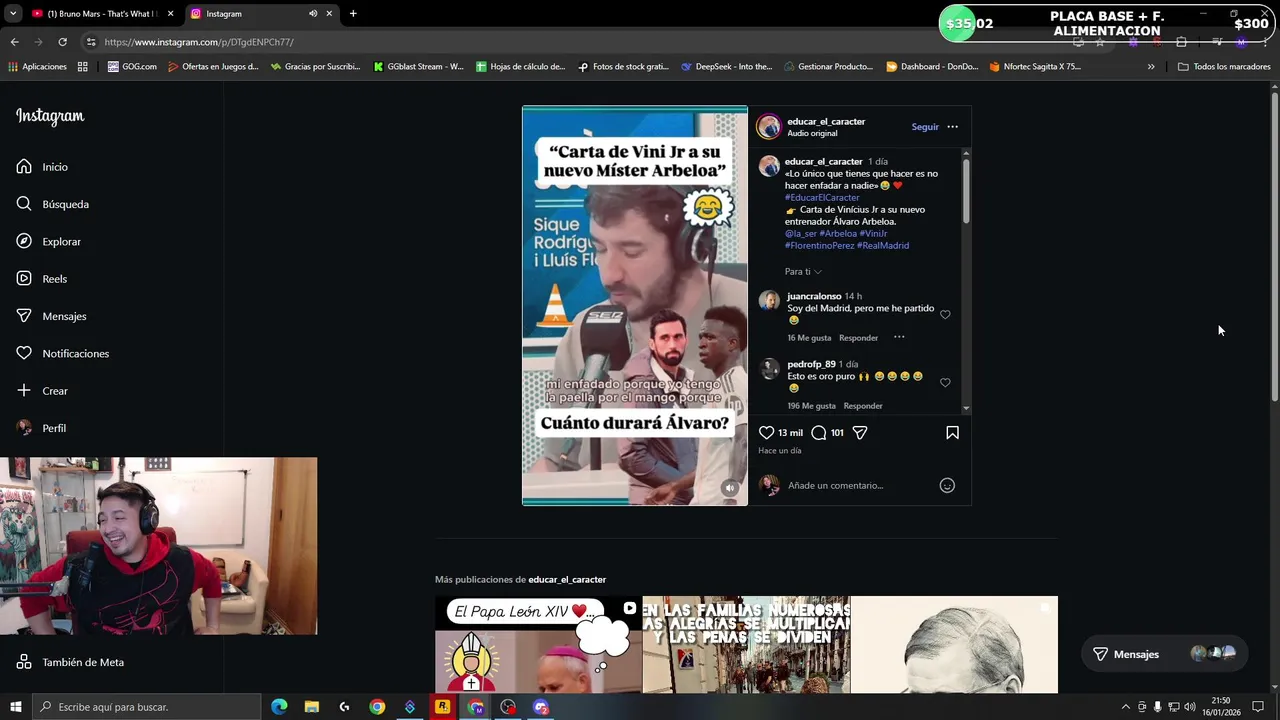This screenshot has height=720, width=1280.
Task: Open the pedrofp_89 commenter profile name
Action: click(x=811, y=364)
